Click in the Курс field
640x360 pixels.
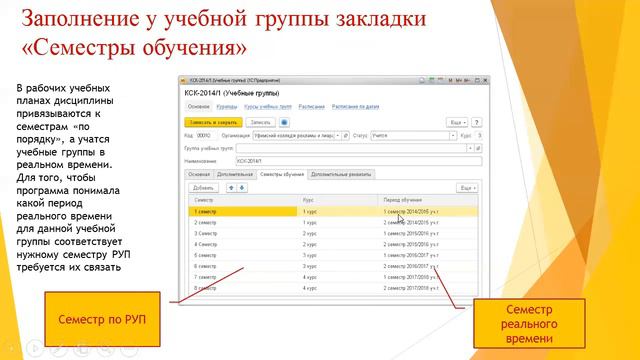click(x=479, y=136)
